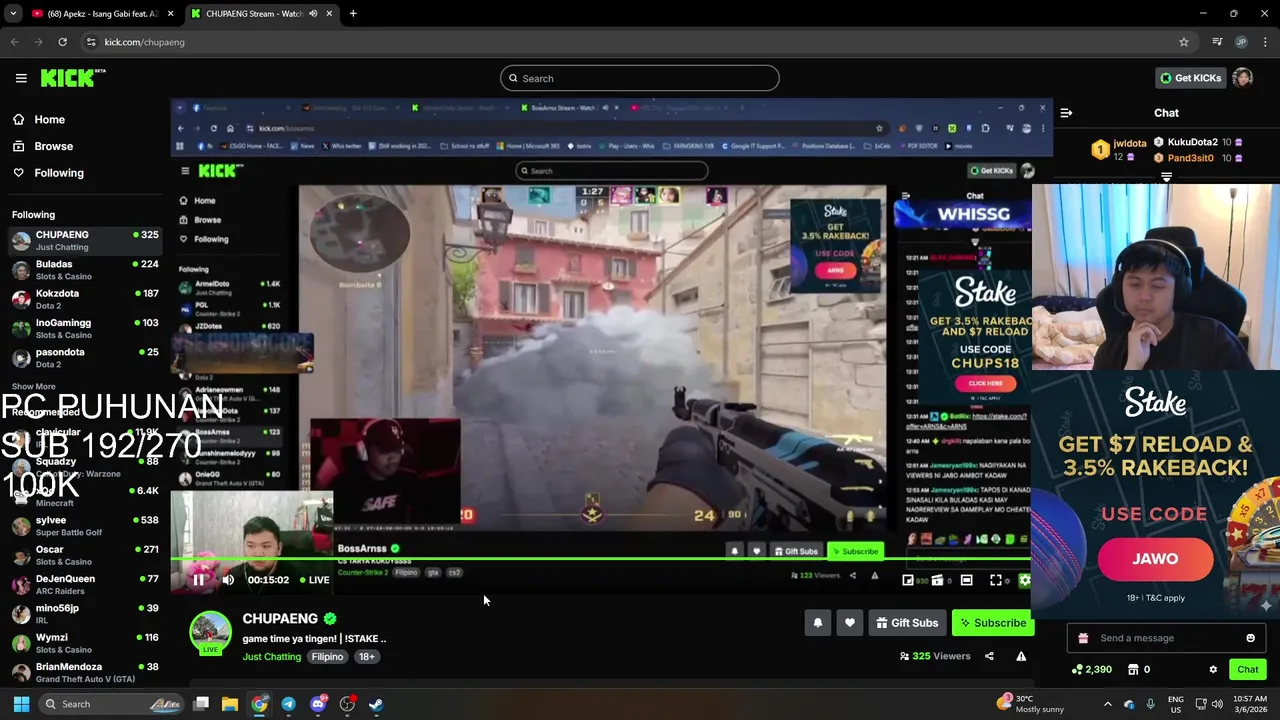Open Chrome three-dot menu

[1266, 42]
